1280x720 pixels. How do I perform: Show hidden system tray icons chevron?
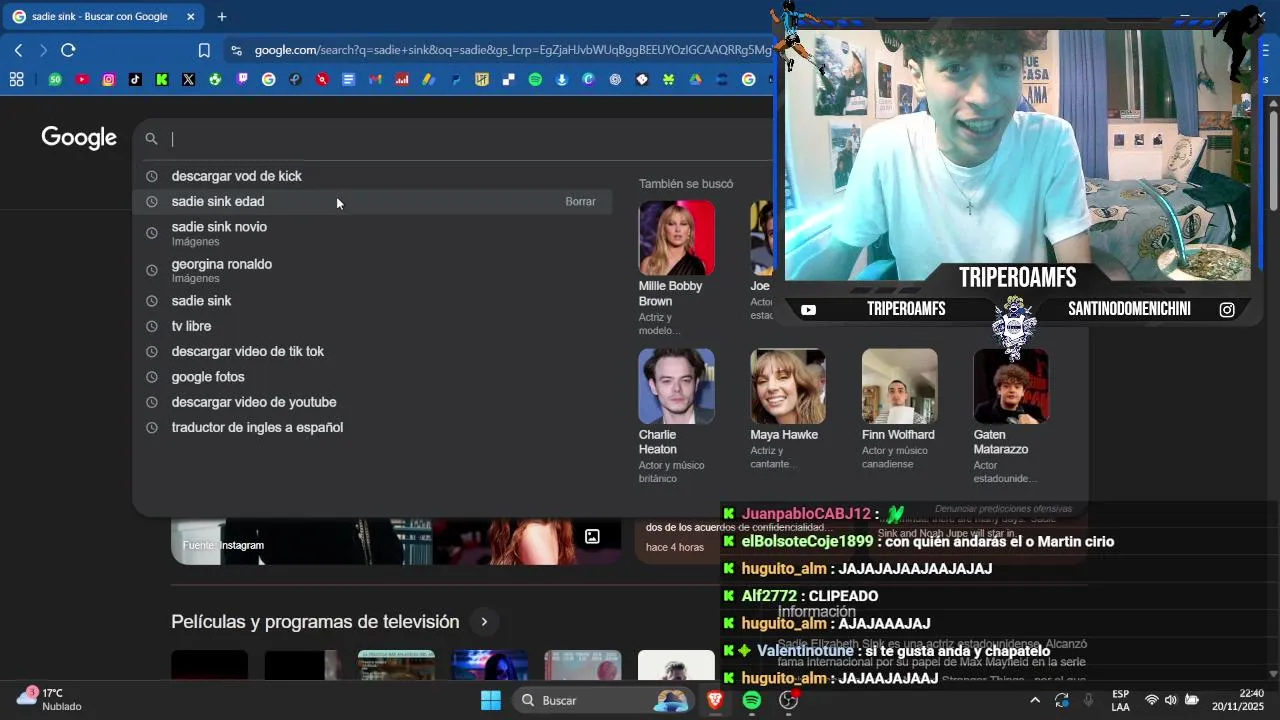point(1035,700)
